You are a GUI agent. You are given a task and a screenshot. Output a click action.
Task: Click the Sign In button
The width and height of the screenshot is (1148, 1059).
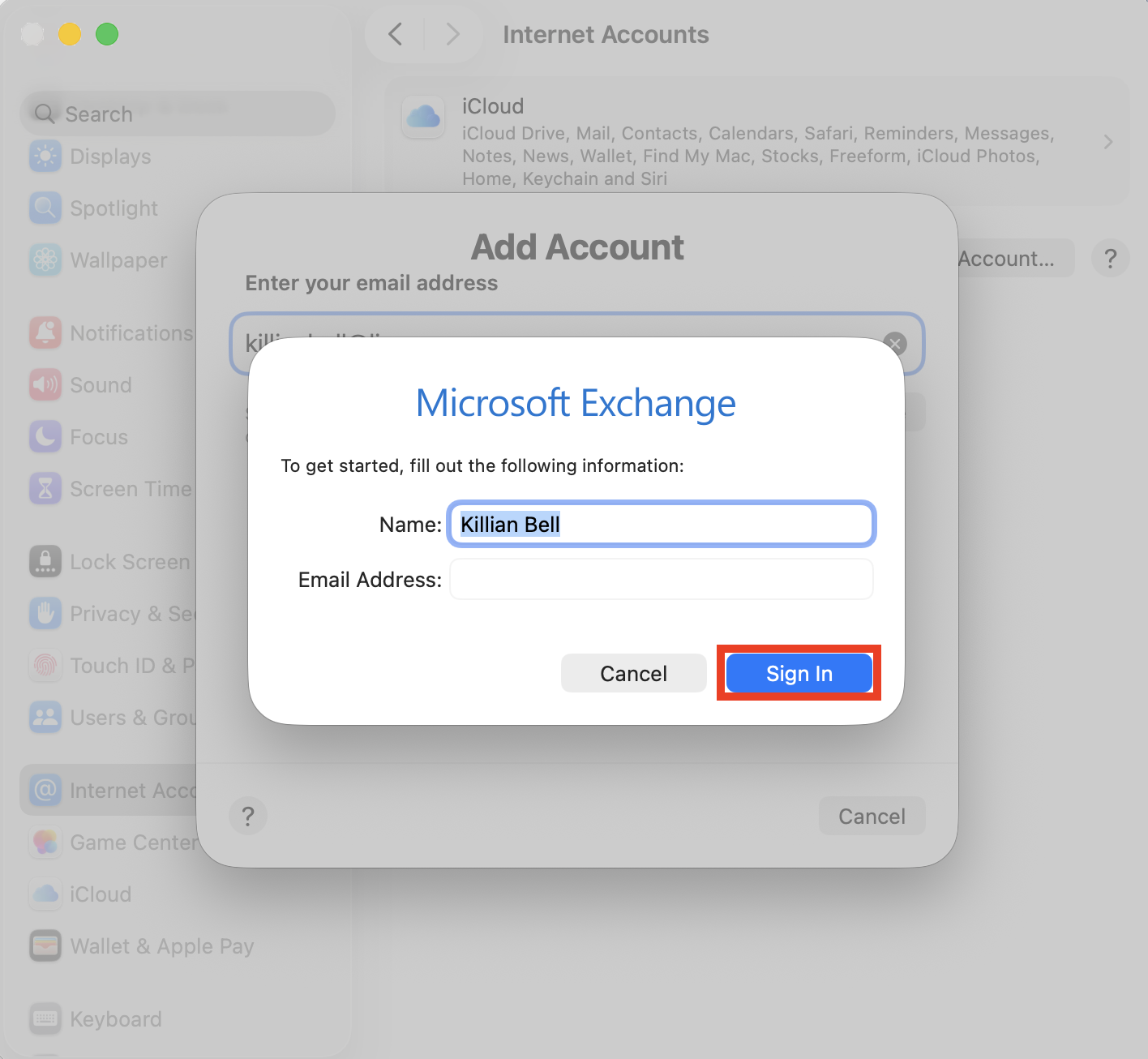[x=799, y=673]
